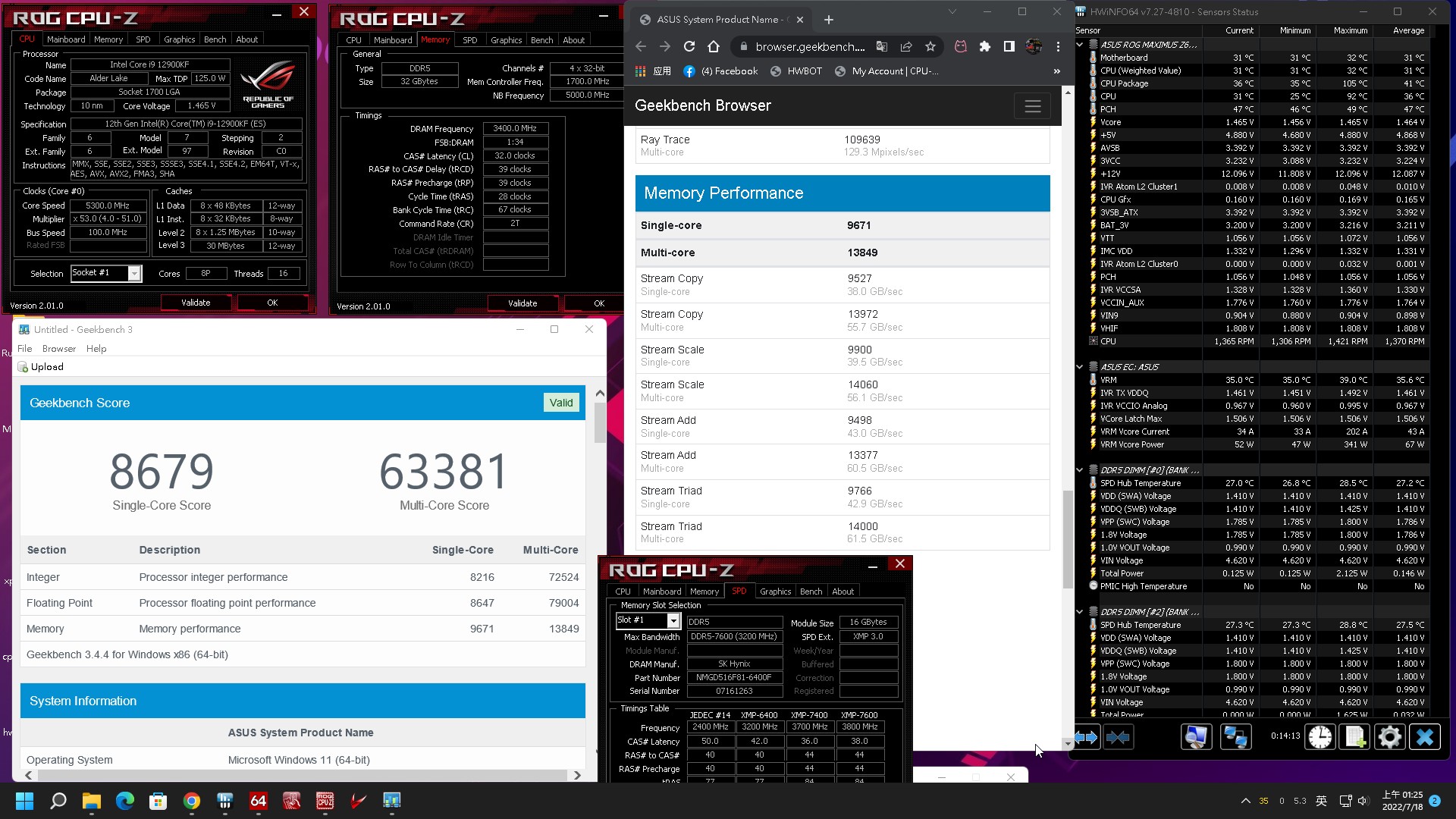Screen dimensions: 1456x819
Task: Go to Chrome home page icon
Action: [x=713, y=47]
